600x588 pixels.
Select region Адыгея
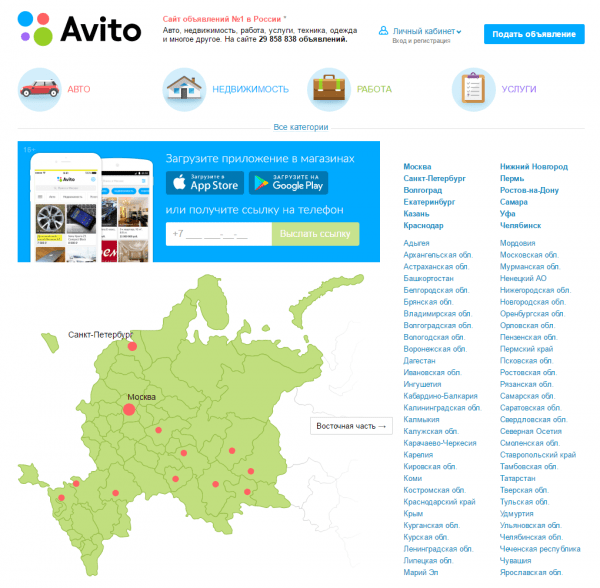coord(416,243)
